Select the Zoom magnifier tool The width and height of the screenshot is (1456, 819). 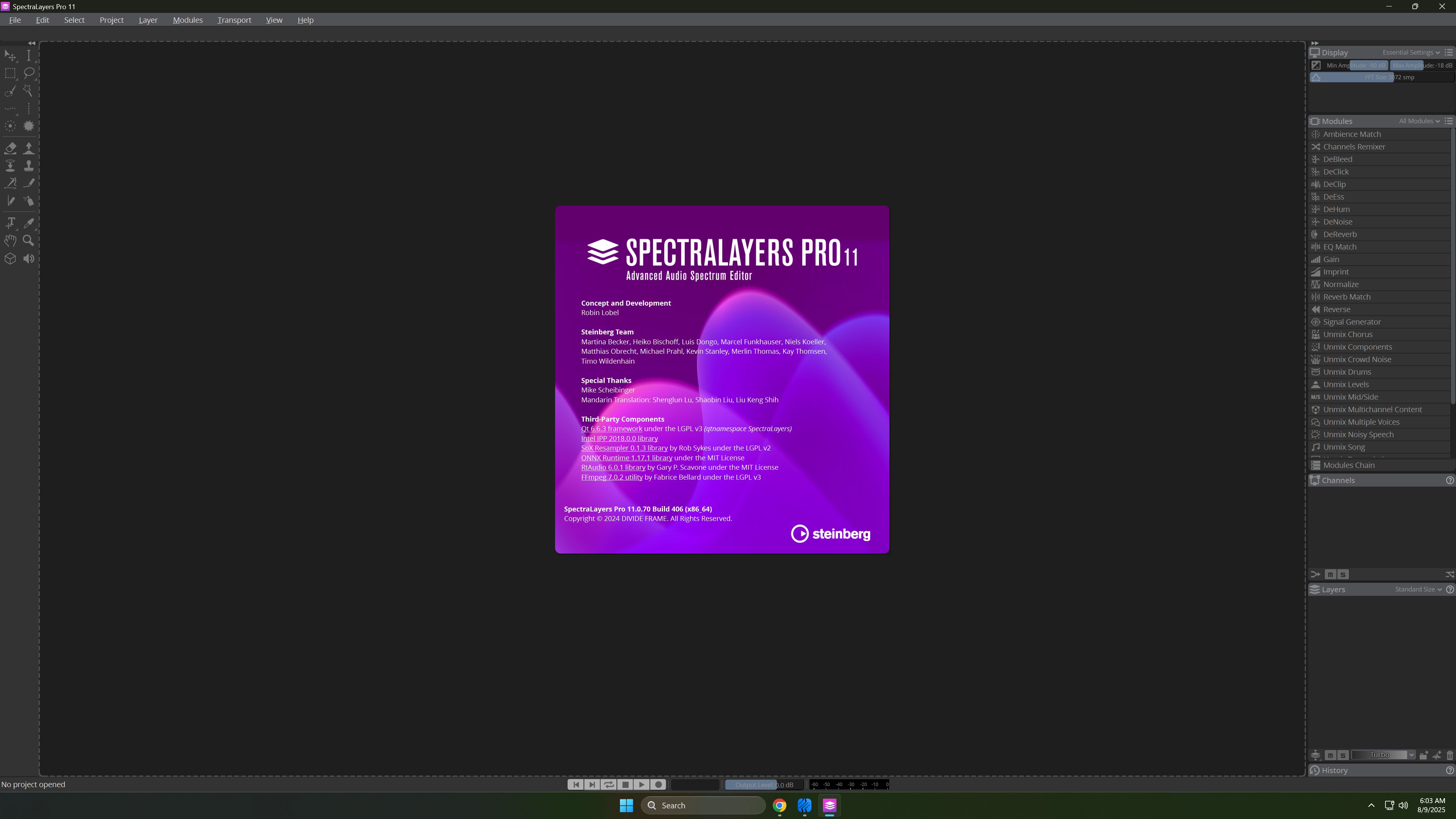(x=29, y=241)
